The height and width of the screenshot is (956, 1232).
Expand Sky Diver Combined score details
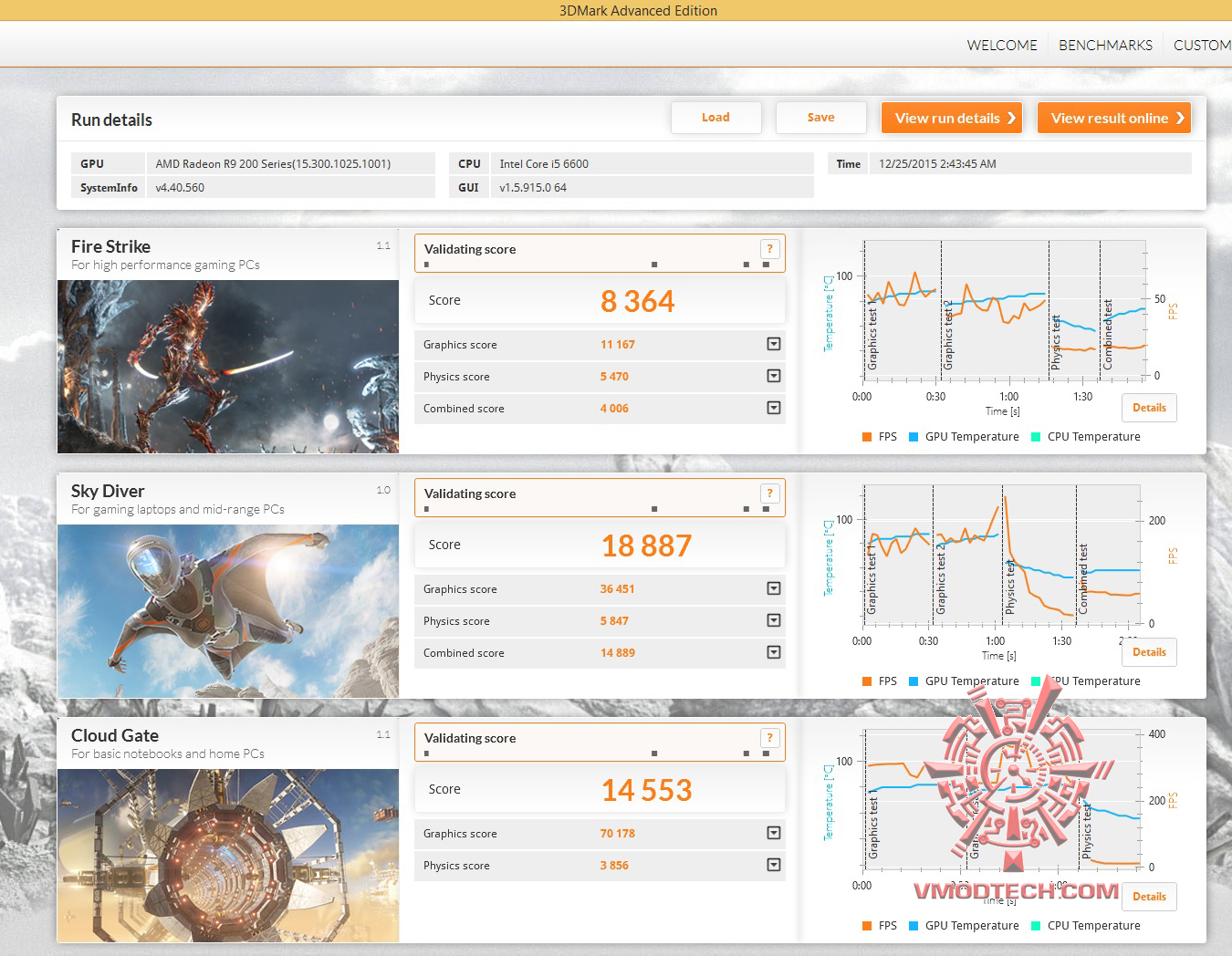[774, 652]
